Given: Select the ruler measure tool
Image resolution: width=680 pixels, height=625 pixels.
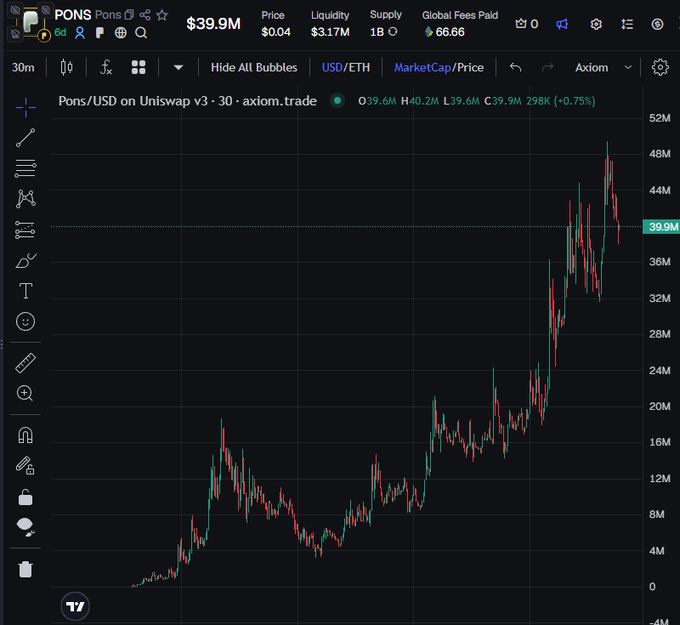Looking at the screenshot, I should click(26, 363).
